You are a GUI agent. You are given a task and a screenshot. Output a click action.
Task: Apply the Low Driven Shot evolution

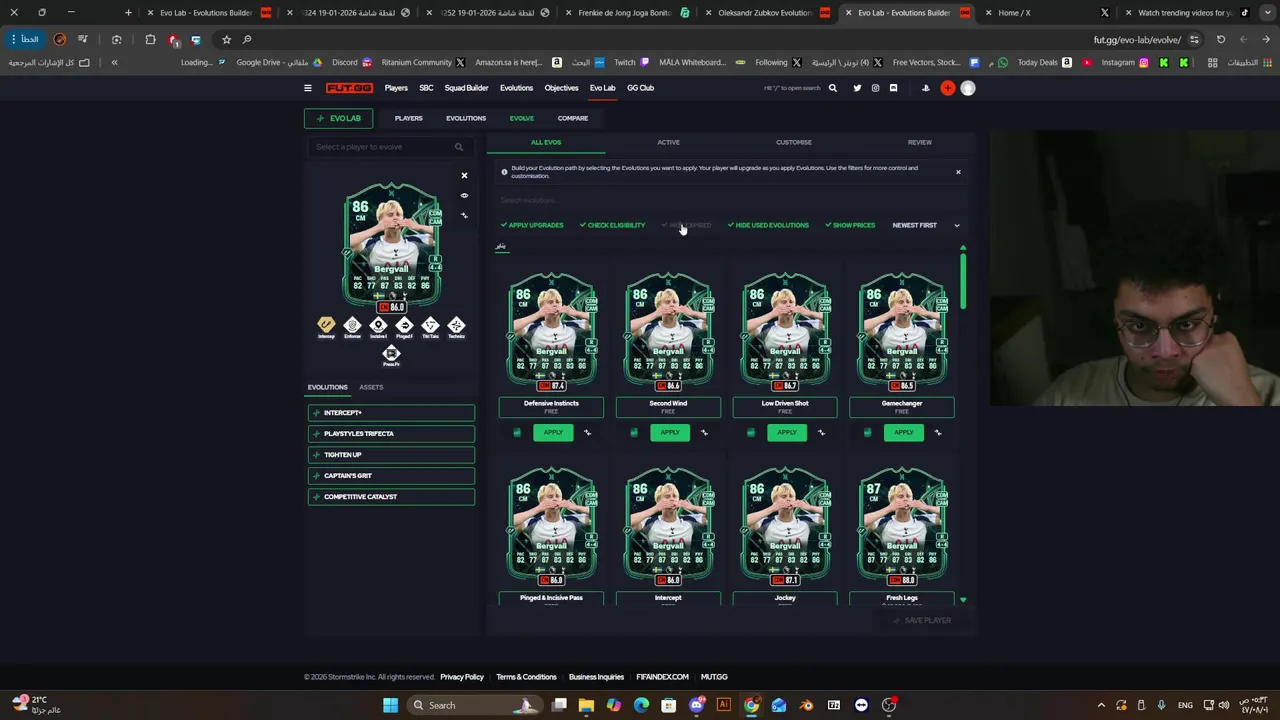click(x=787, y=433)
